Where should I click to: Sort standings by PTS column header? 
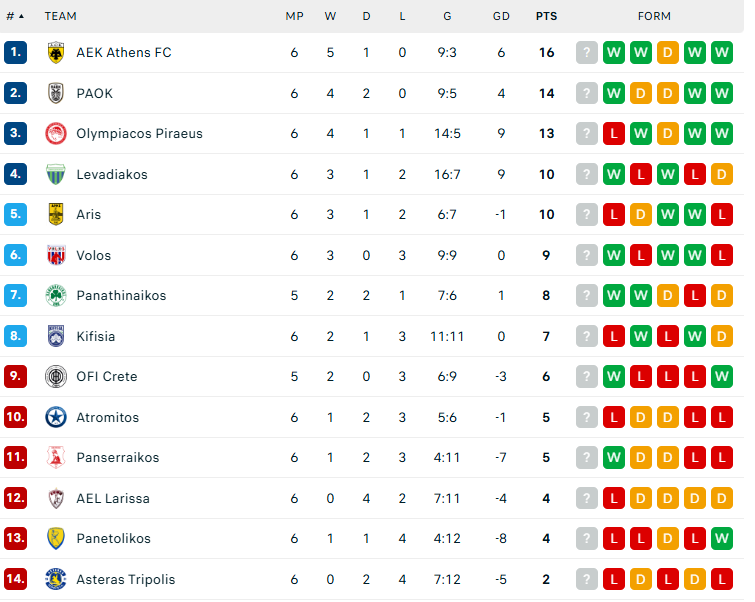click(x=546, y=16)
